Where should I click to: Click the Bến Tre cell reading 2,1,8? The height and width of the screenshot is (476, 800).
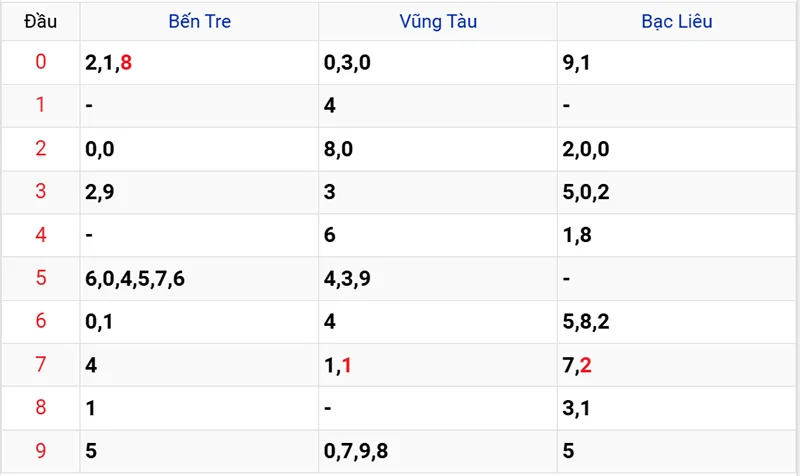(x=109, y=63)
